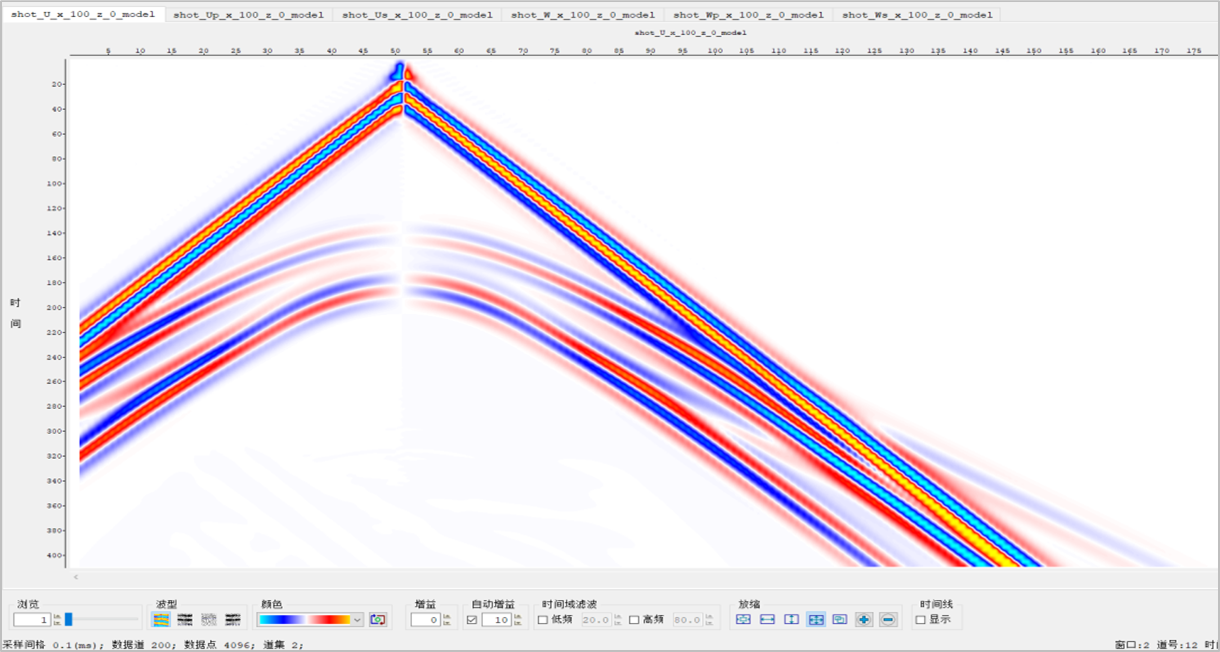This screenshot has width=1220, height=652.
Task: Disable the auto gain (自动增益) checkbox
Action: [472, 620]
